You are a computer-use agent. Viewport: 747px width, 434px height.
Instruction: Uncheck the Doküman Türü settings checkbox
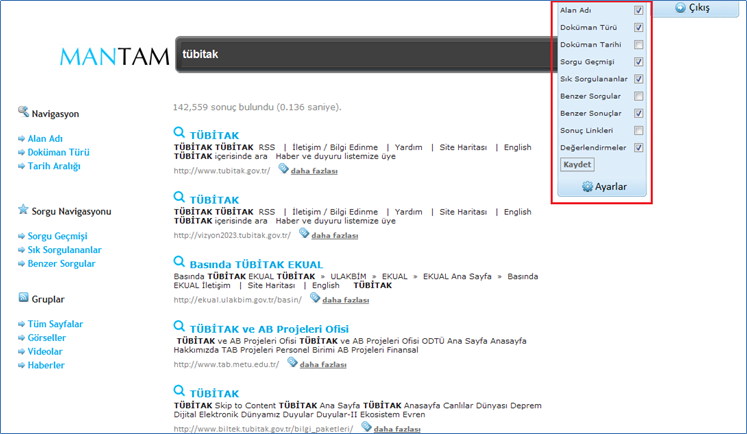click(x=638, y=28)
